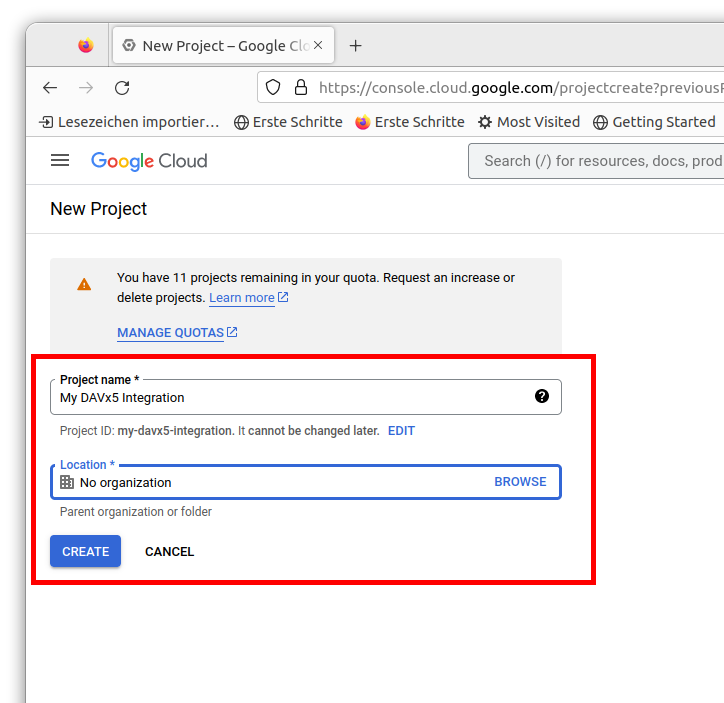Go forward to next page
The width and height of the screenshot is (724, 703).
(86, 87)
